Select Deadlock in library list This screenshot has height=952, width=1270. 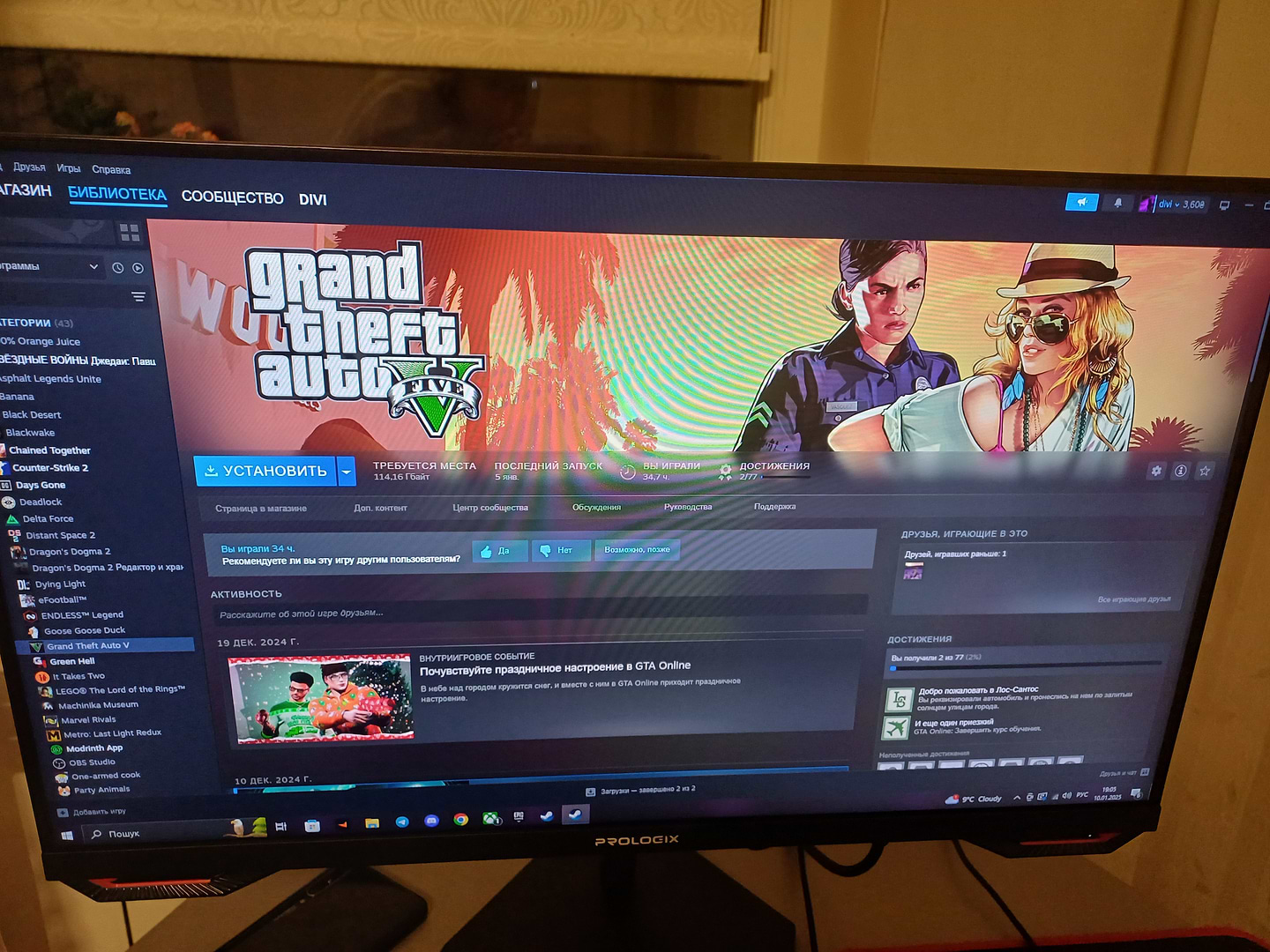click(x=41, y=502)
